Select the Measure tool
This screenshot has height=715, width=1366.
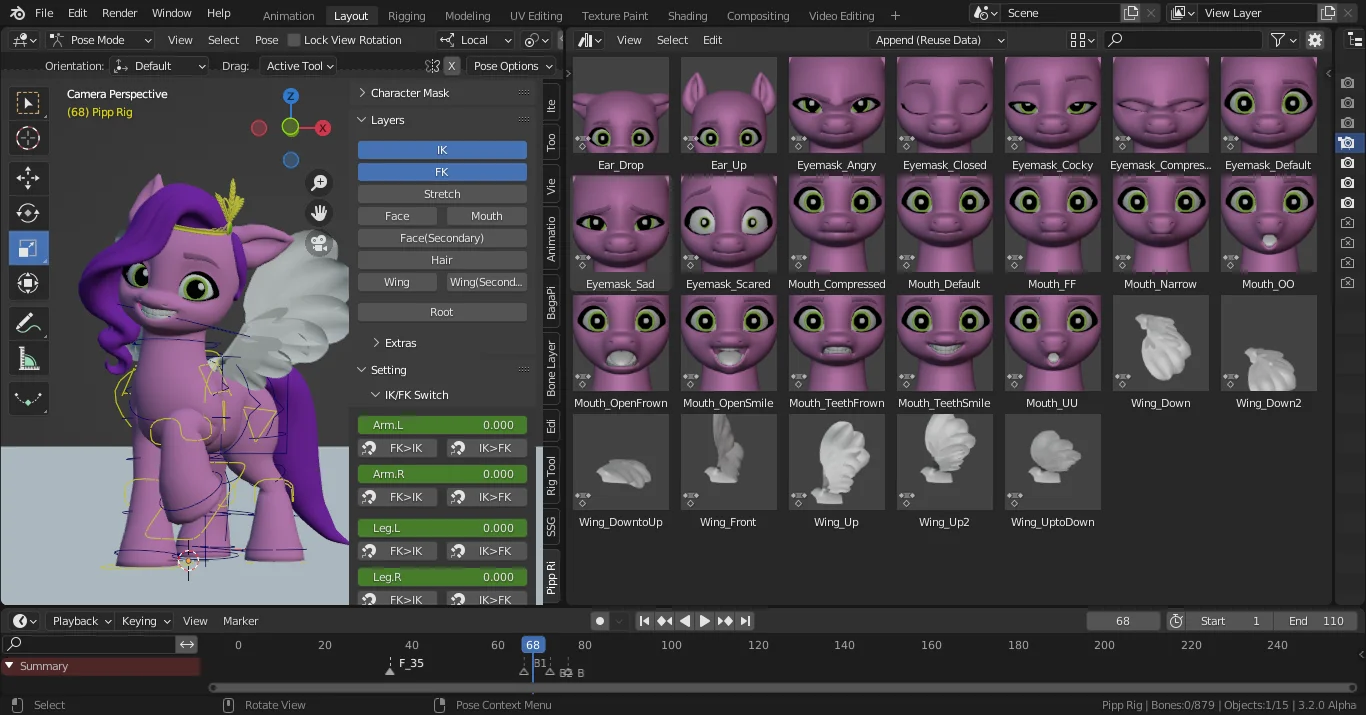tap(28, 356)
